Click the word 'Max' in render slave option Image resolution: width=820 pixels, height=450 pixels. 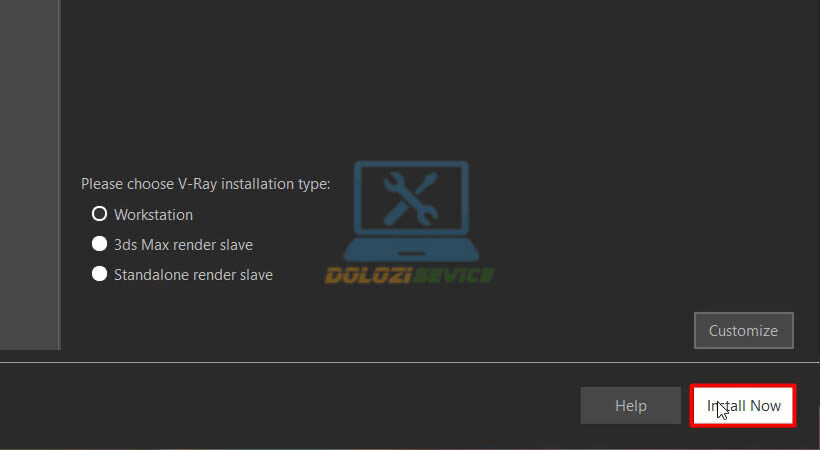(x=155, y=244)
